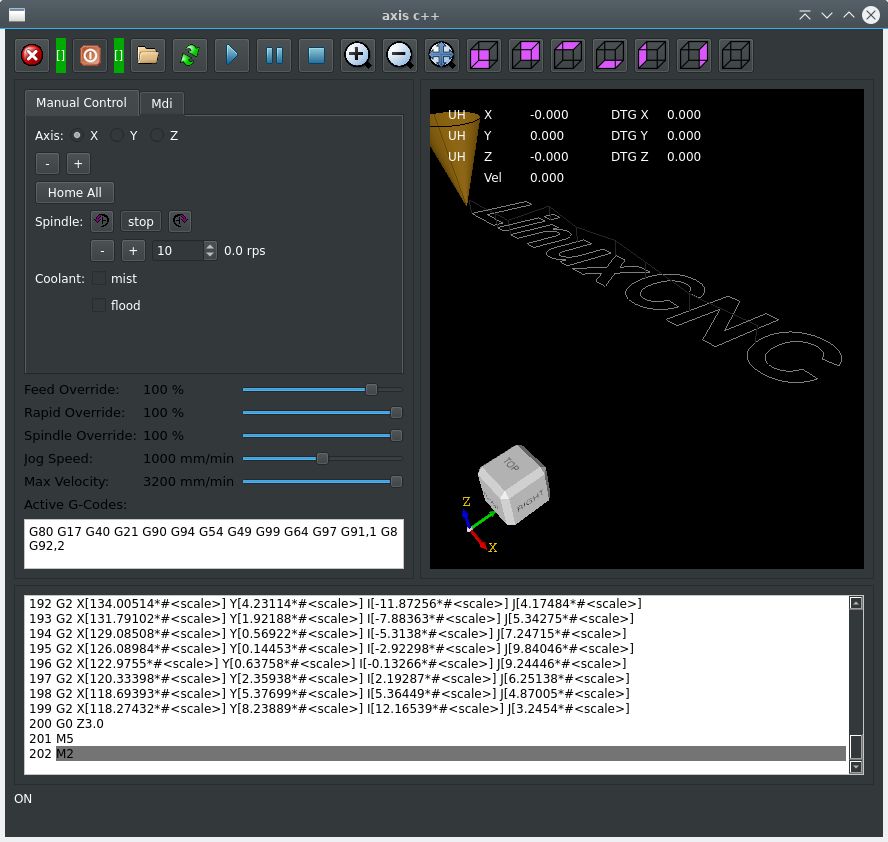The image size is (888, 842).
Task: Click the spindle speed increment field showing 10
Action: [178, 250]
